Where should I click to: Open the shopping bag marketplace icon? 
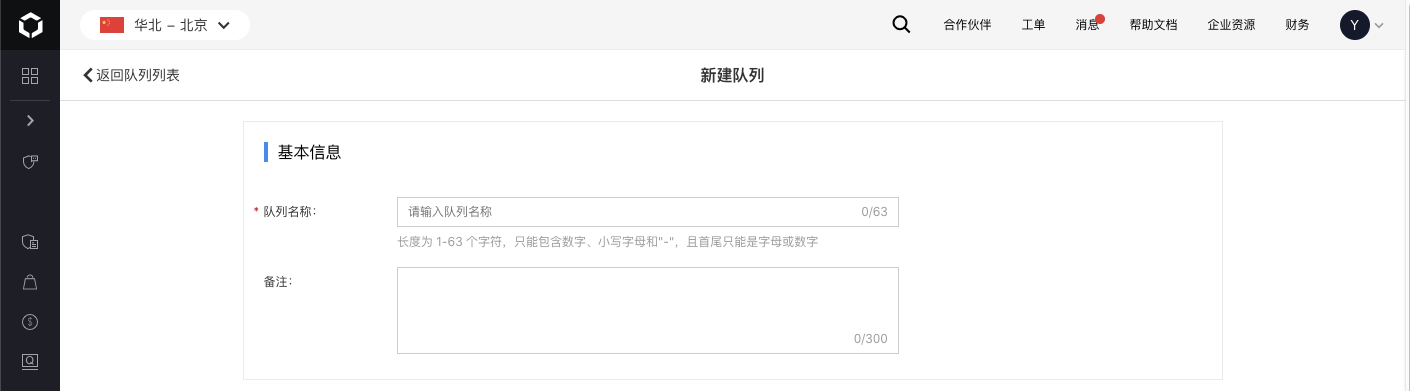point(30,282)
